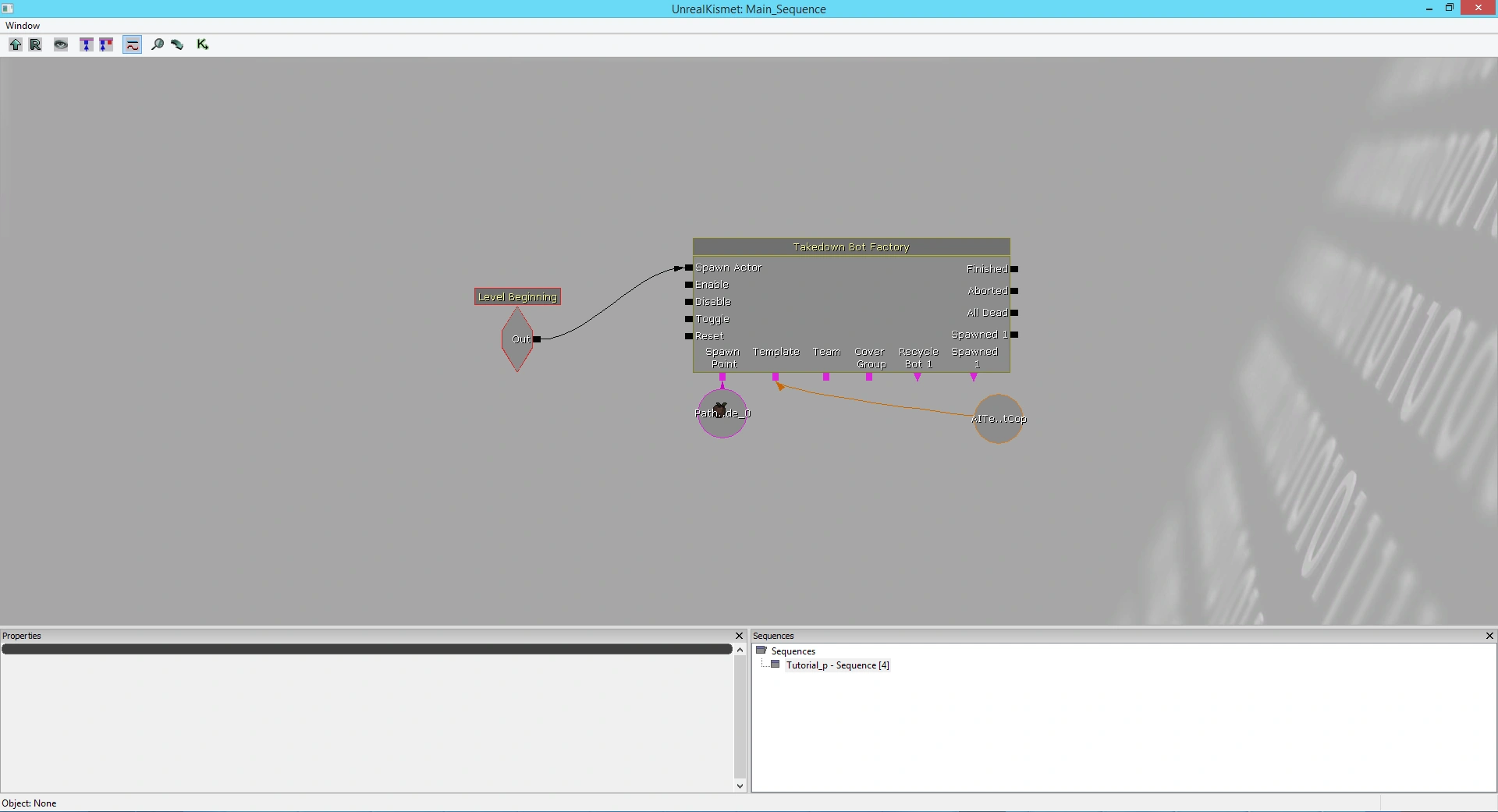Click the Reset input connector

pos(689,336)
